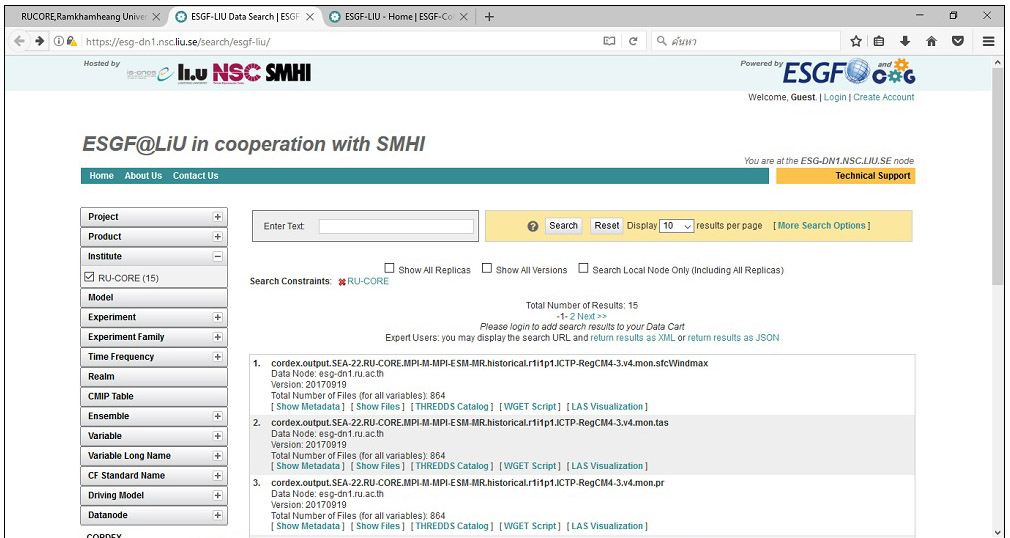The width and height of the screenshot is (1010, 538).
Task: Expand the Product facet
Action: click(x=218, y=237)
